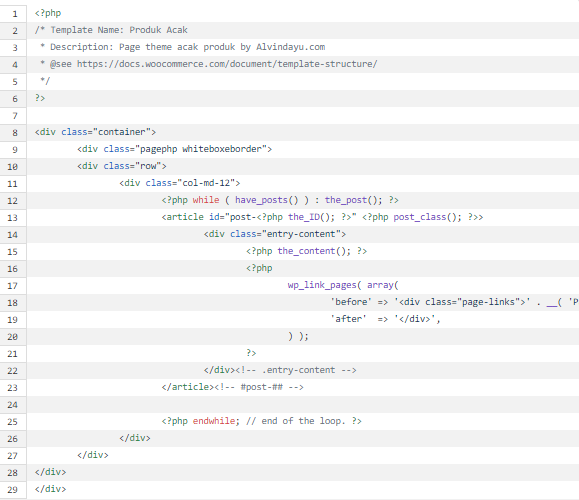
Task: Click the 'Template Name: Produk Acak' comment
Action: click(x=119, y=30)
